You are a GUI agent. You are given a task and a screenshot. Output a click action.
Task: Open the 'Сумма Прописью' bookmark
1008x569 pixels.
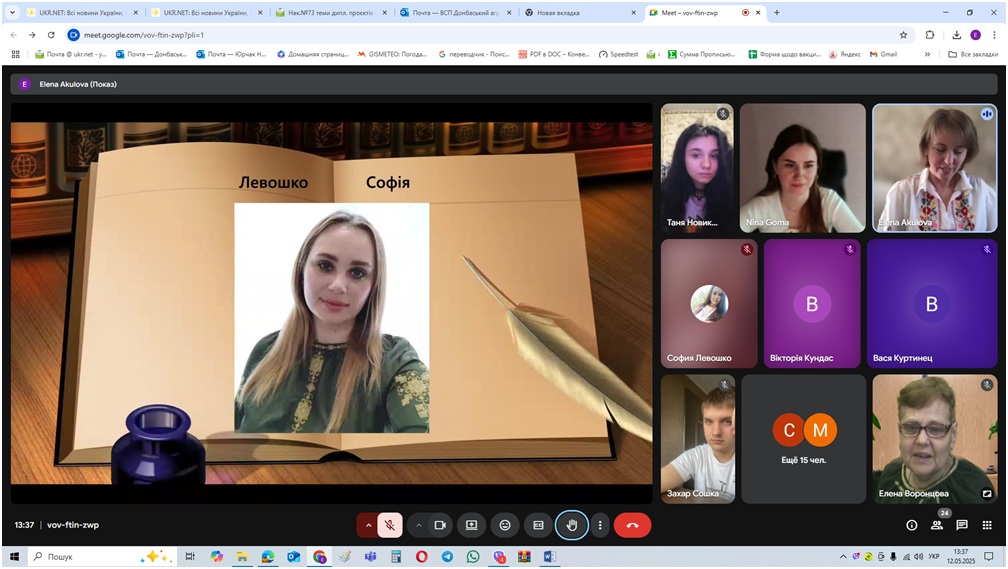tap(701, 54)
